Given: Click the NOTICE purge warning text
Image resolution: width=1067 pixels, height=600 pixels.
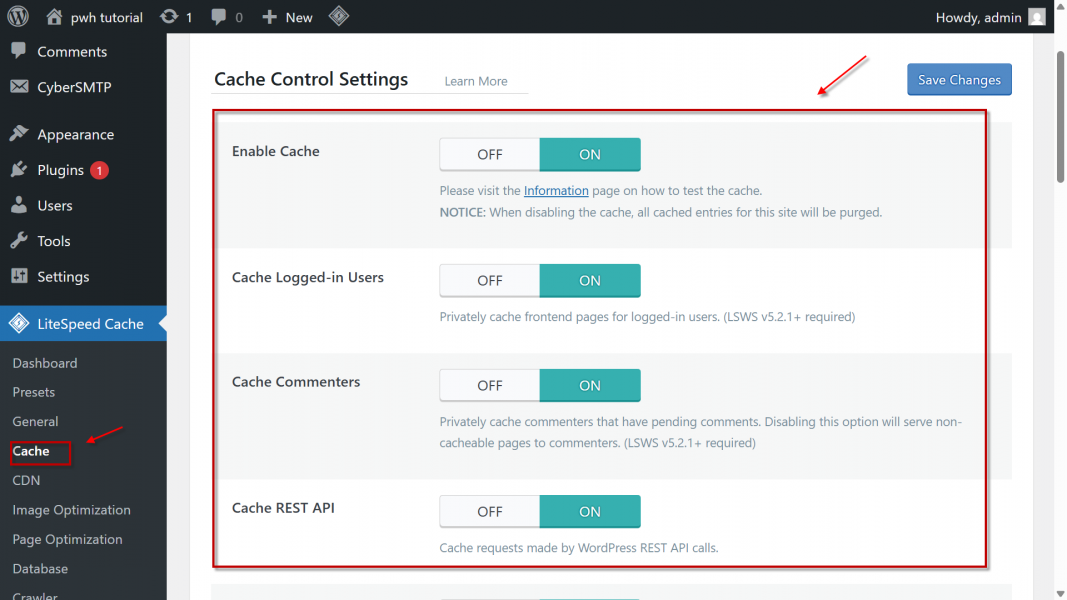Looking at the screenshot, I should (661, 212).
